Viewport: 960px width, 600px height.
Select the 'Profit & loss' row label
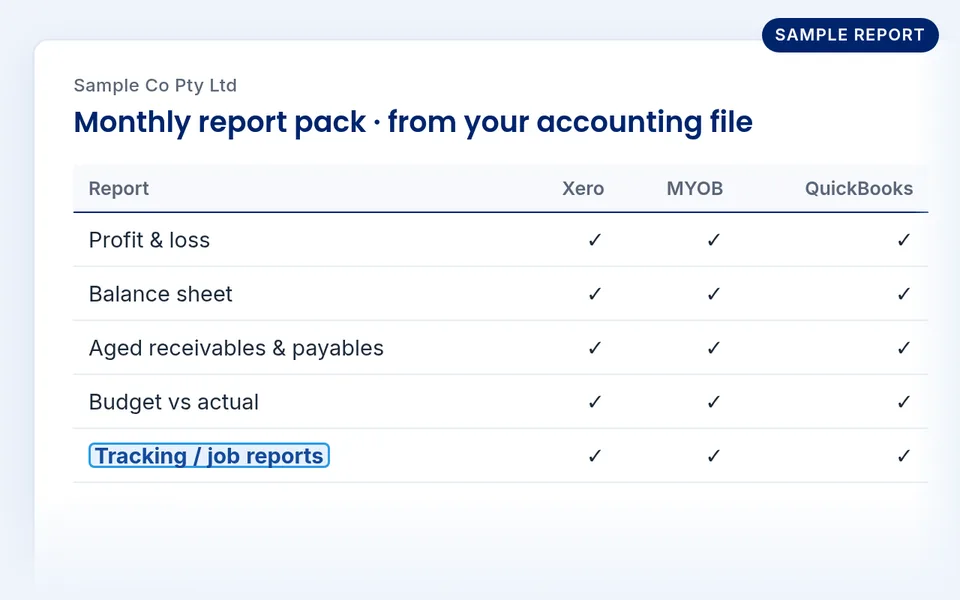pos(149,240)
